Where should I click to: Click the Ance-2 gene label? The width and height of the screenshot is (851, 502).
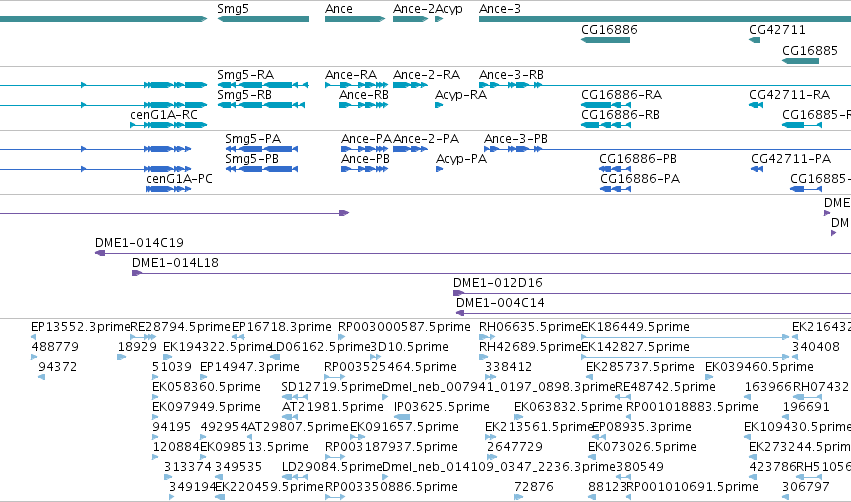click(x=414, y=9)
